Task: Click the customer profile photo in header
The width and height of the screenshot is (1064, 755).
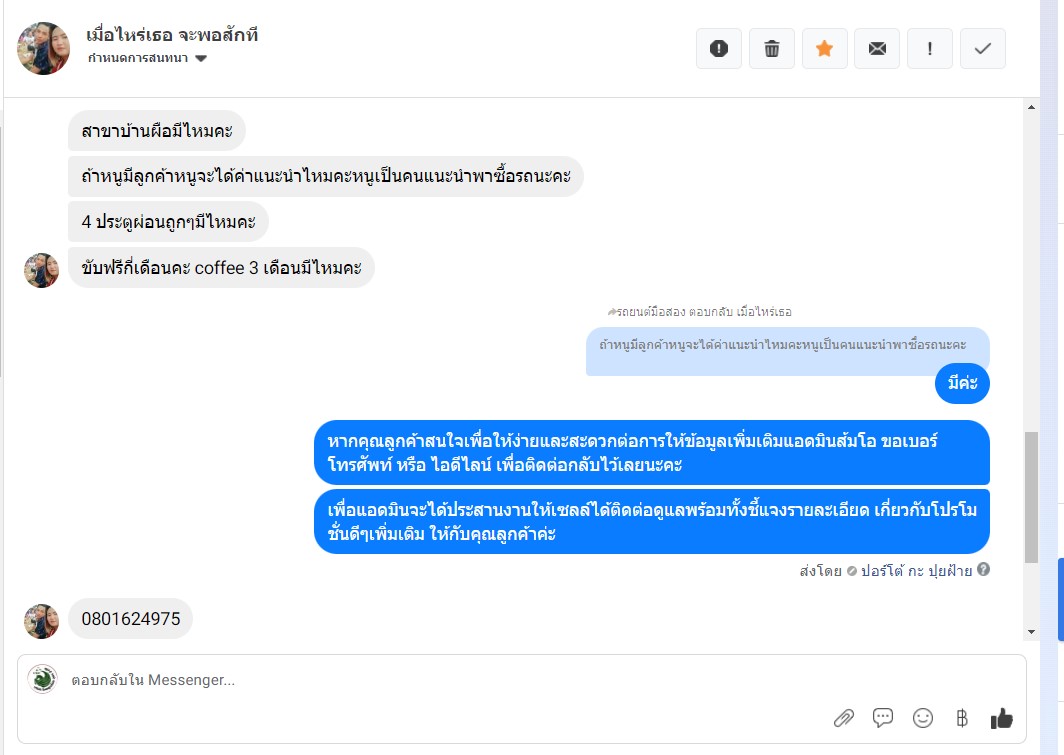Action: point(43,48)
